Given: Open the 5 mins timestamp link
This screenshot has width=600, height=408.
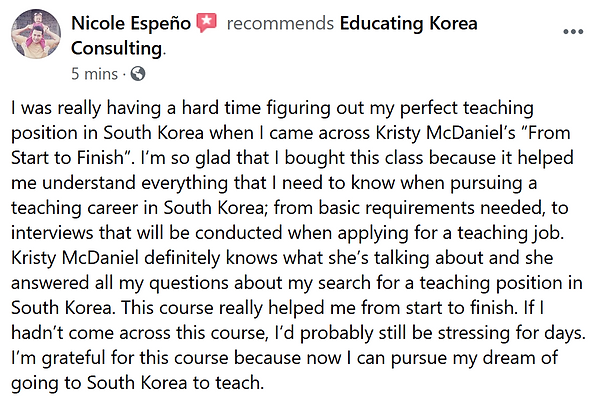Looking at the screenshot, I should pos(94,73).
